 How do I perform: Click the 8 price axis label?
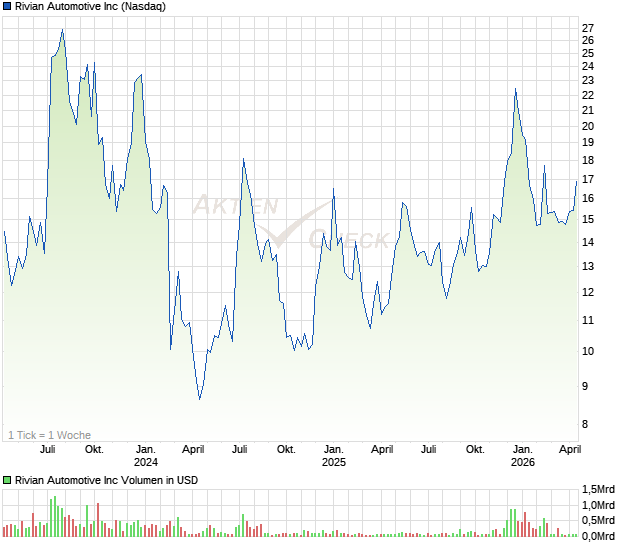585,424
